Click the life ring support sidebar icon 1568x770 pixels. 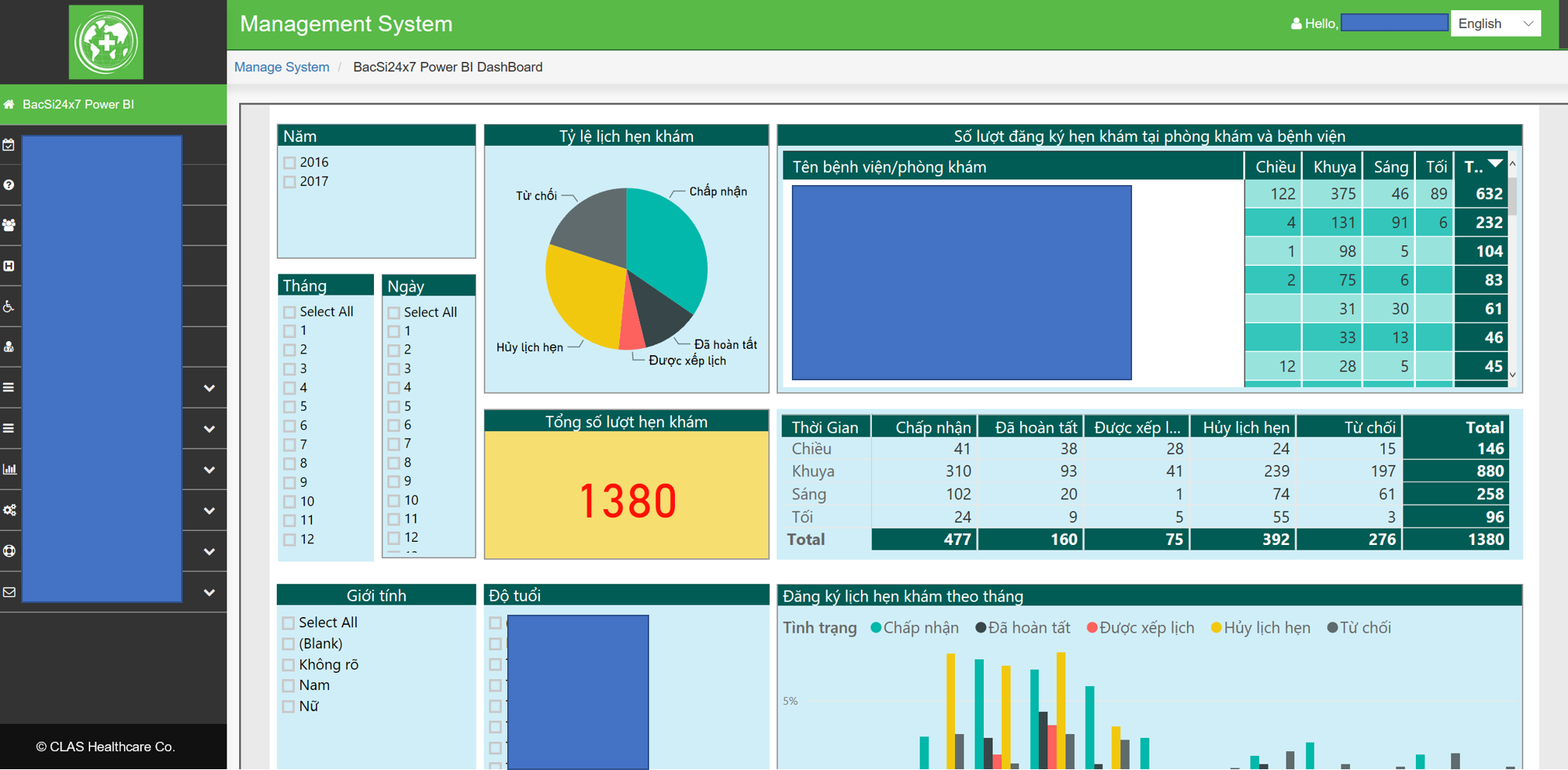[9, 550]
